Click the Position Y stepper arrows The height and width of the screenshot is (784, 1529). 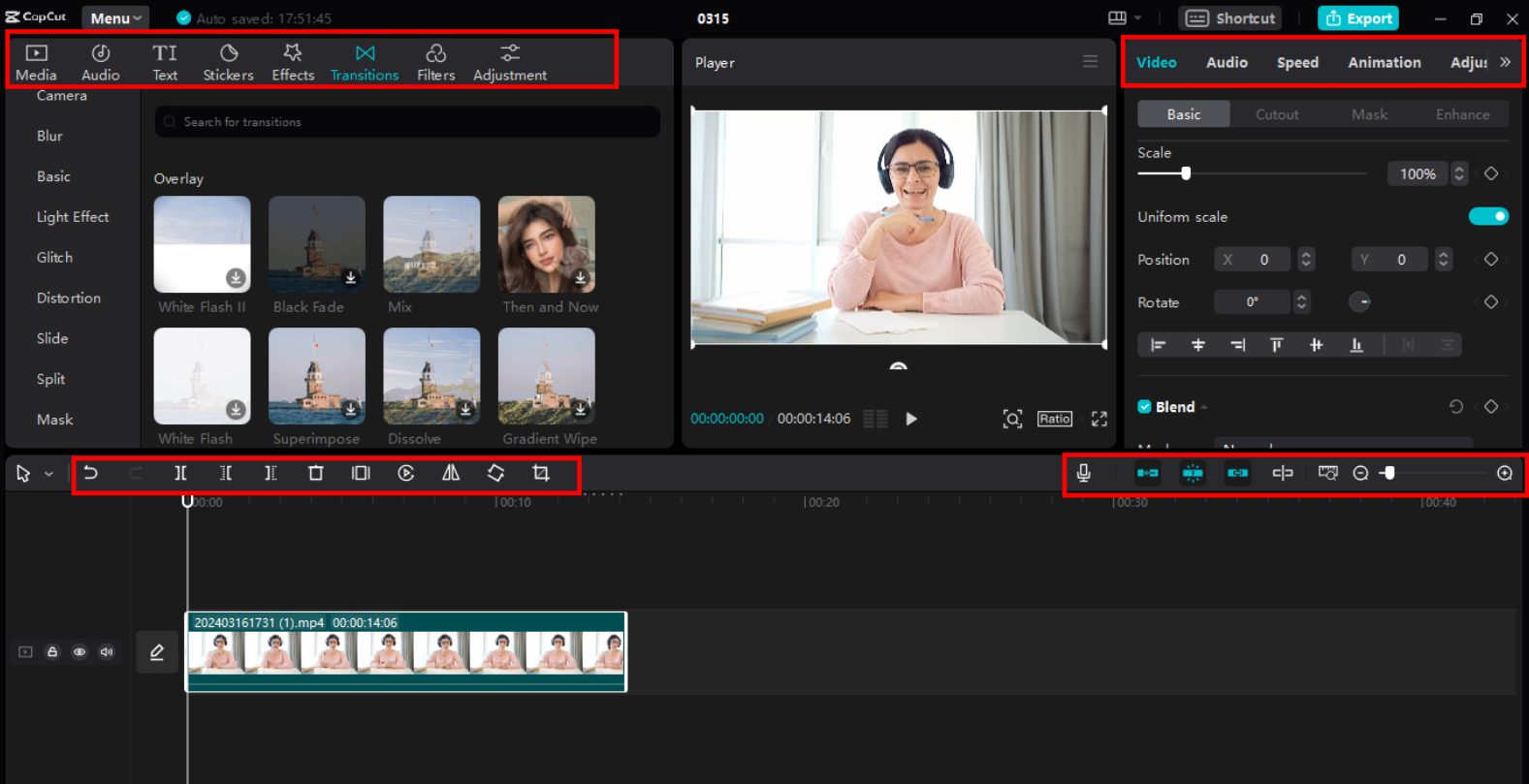tap(1444, 260)
